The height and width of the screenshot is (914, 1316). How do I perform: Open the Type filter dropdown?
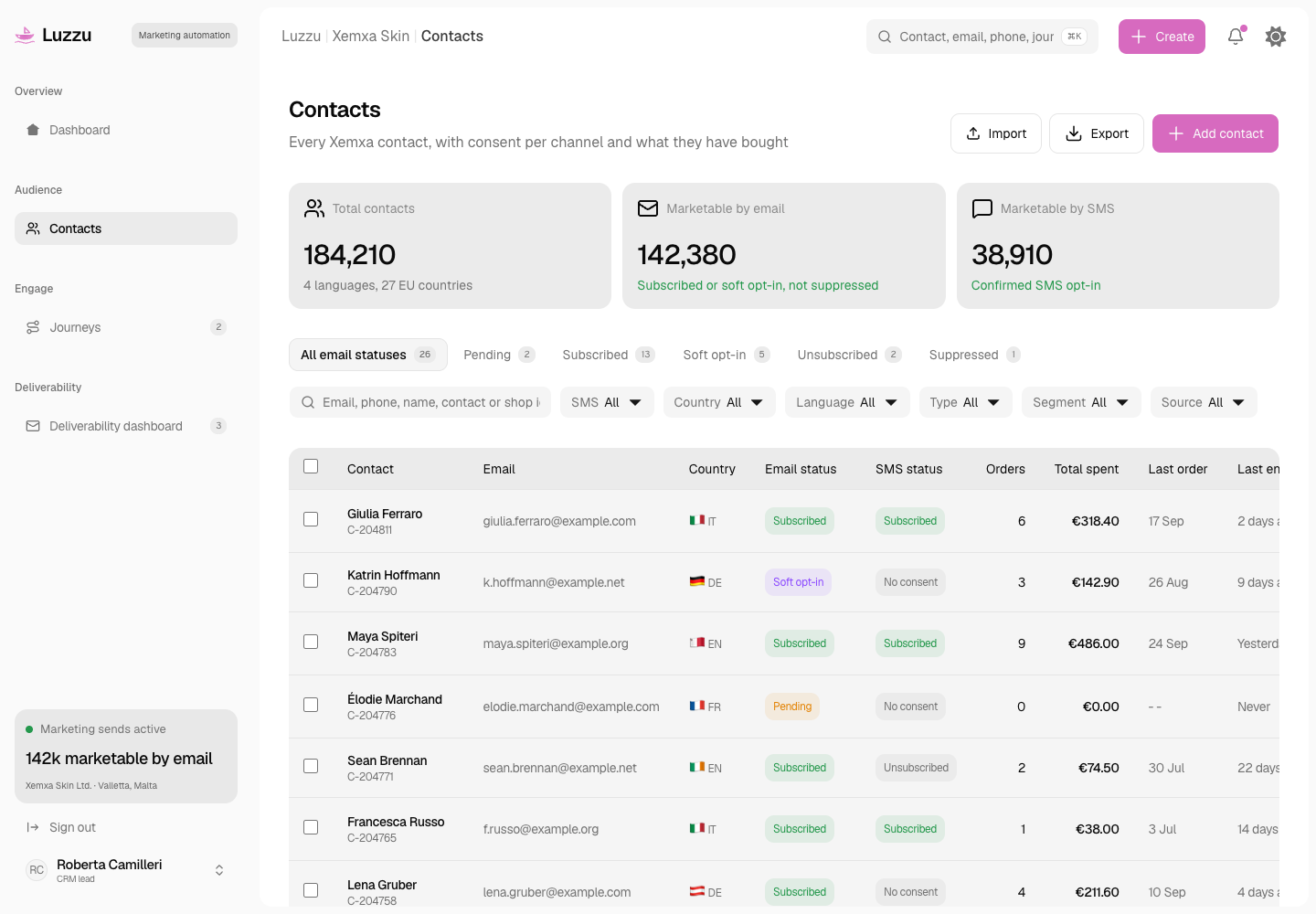(x=965, y=402)
